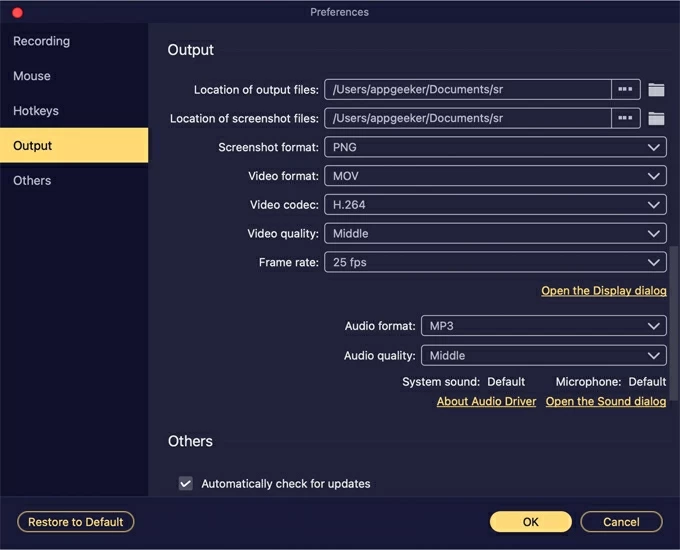
Task: Expand the Video codec H.264 dropdown
Action: [494, 205]
